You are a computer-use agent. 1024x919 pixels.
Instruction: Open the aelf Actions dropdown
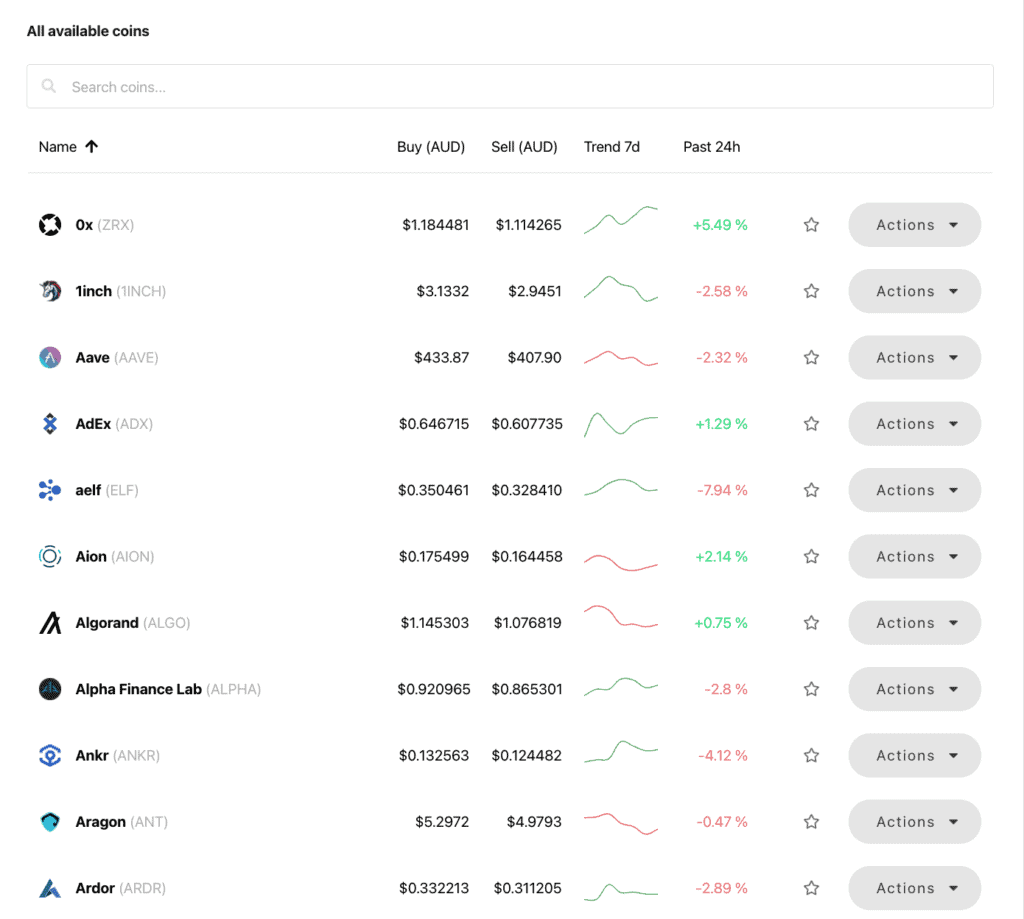914,490
